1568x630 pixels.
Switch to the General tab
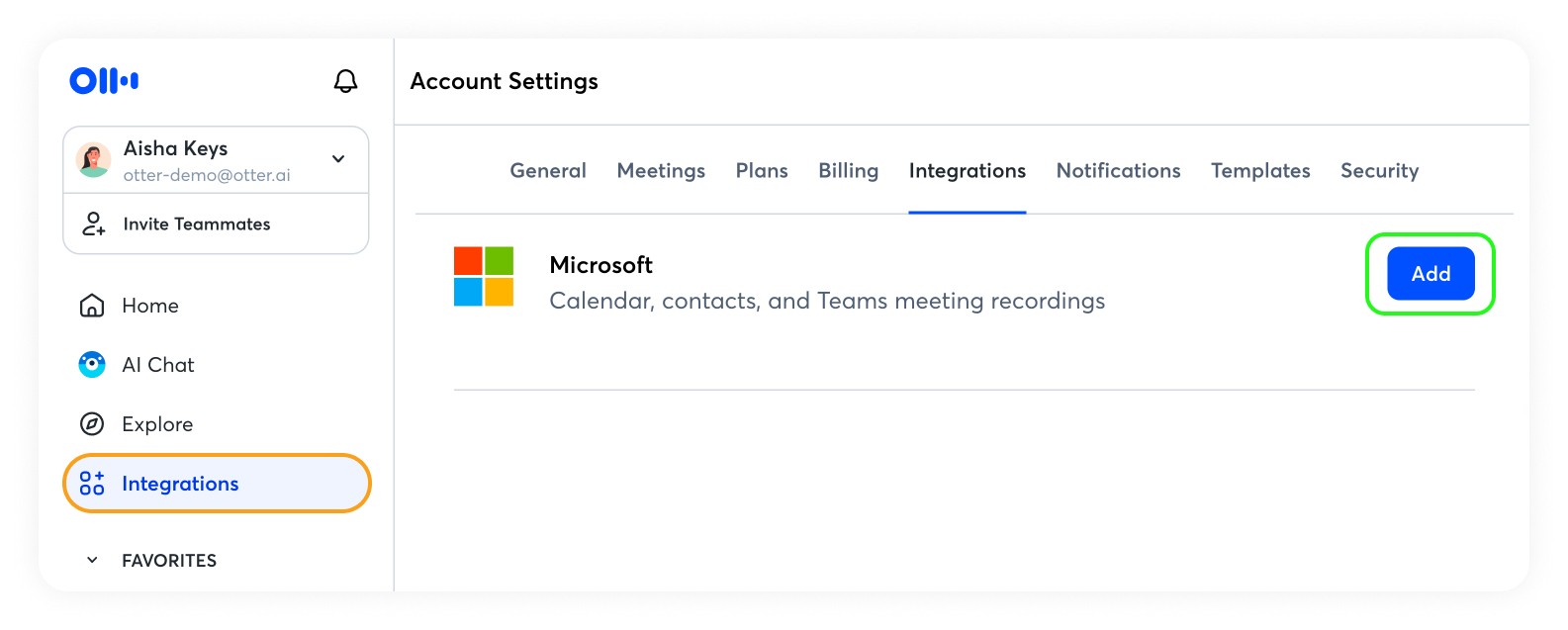548,171
